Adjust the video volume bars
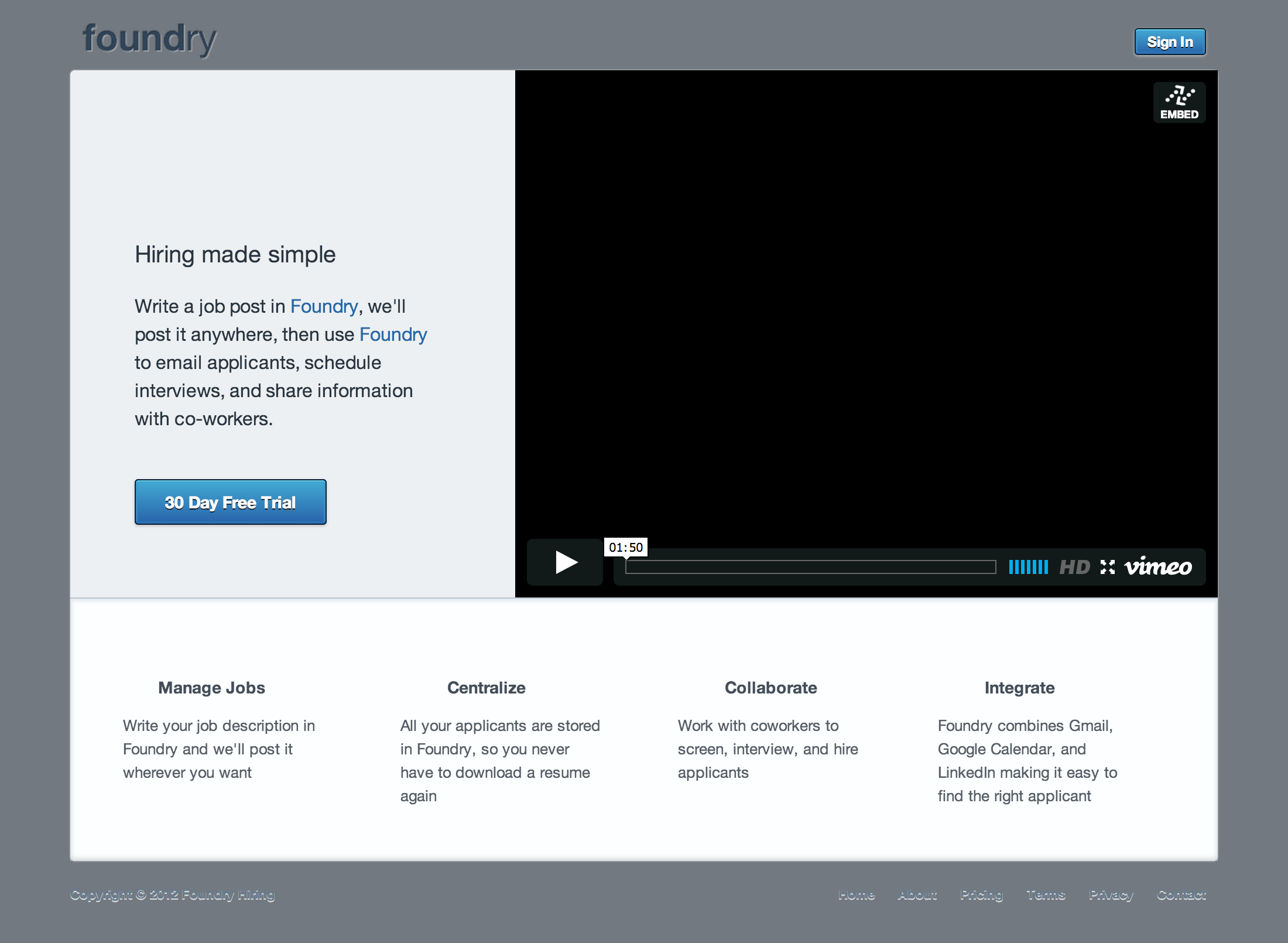This screenshot has width=1288, height=943. 1028,567
